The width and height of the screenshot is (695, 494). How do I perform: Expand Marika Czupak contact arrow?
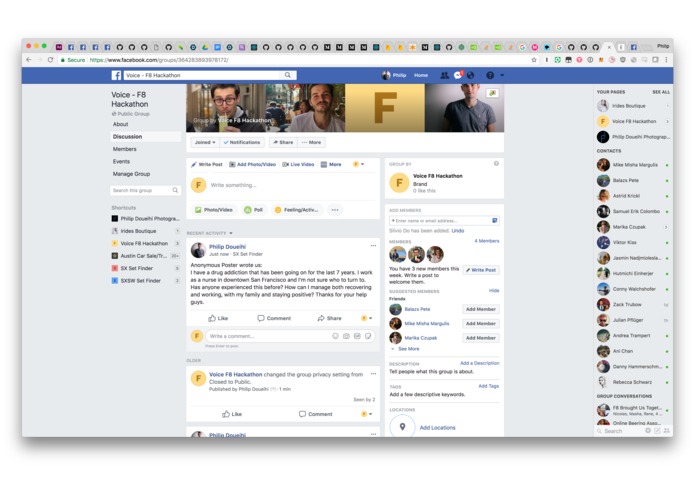(666, 227)
